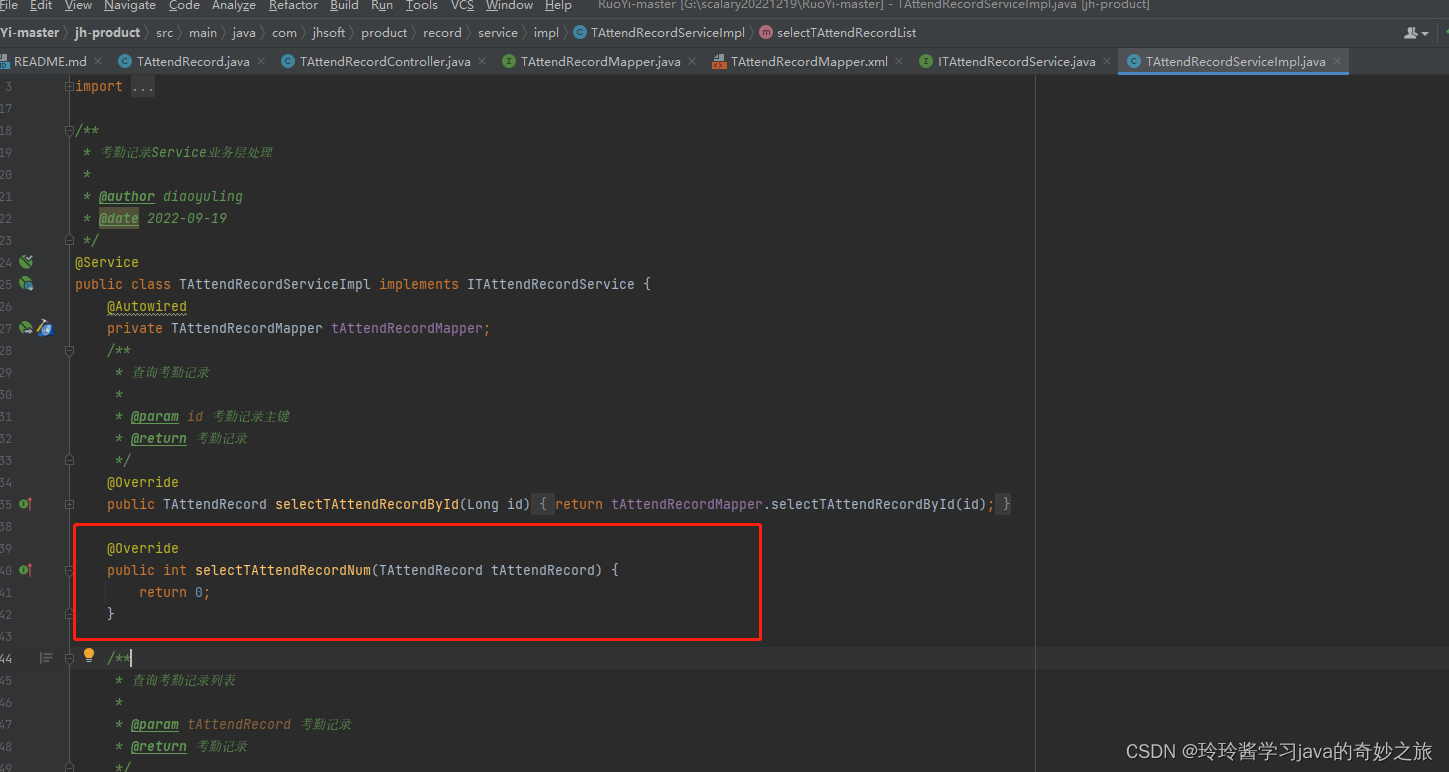The height and width of the screenshot is (772, 1449).
Task: Click the tAttendRecordMapper field name on line 27
Action: pos(407,328)
